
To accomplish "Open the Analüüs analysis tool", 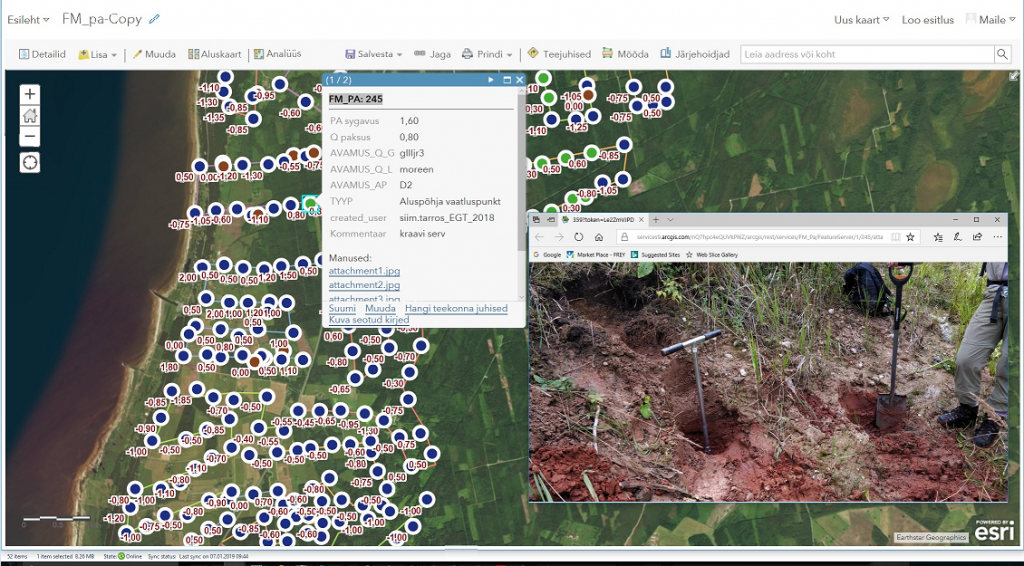I will pos(278,54).
